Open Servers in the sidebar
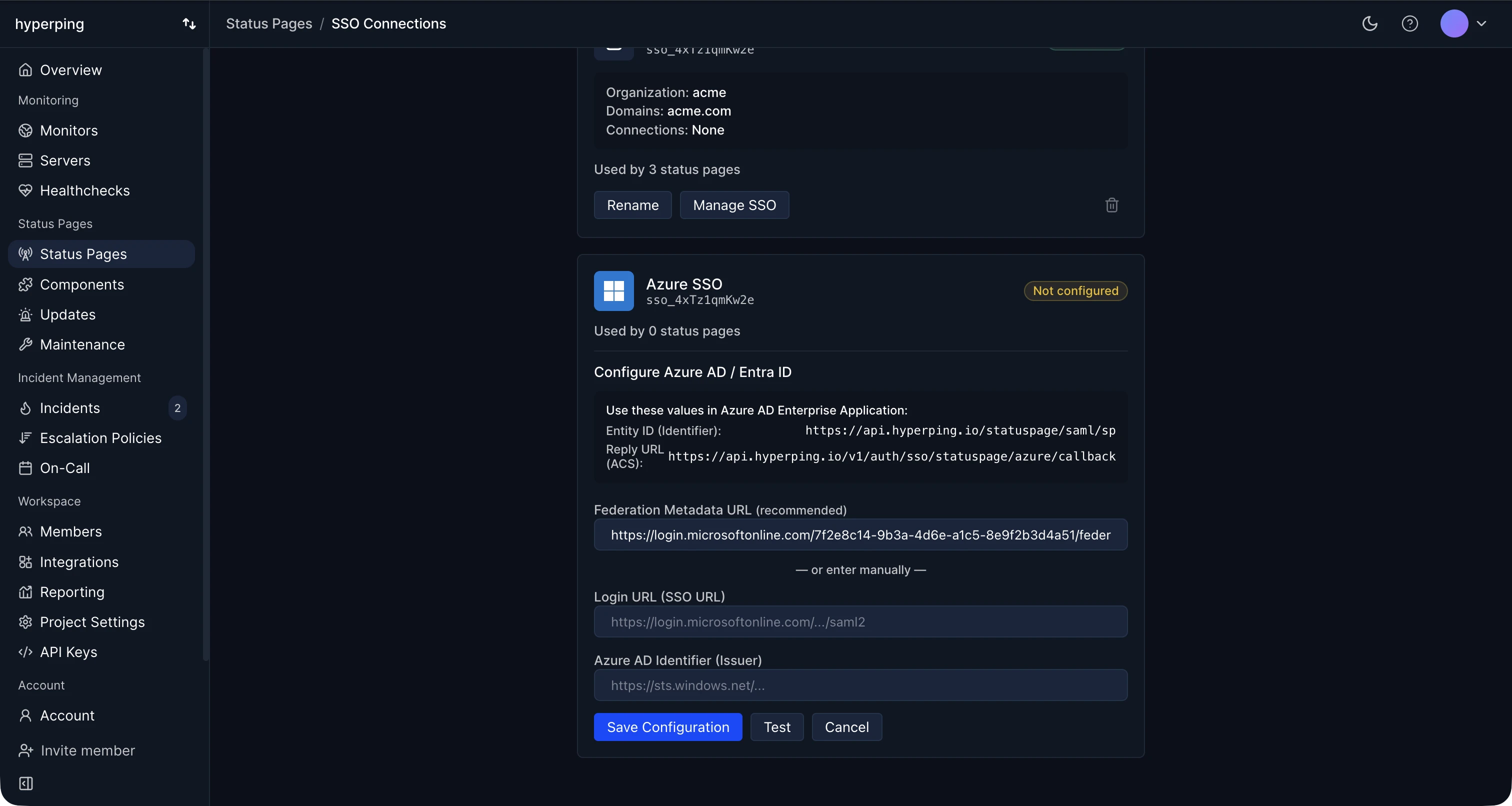 [x=101, y=160]
